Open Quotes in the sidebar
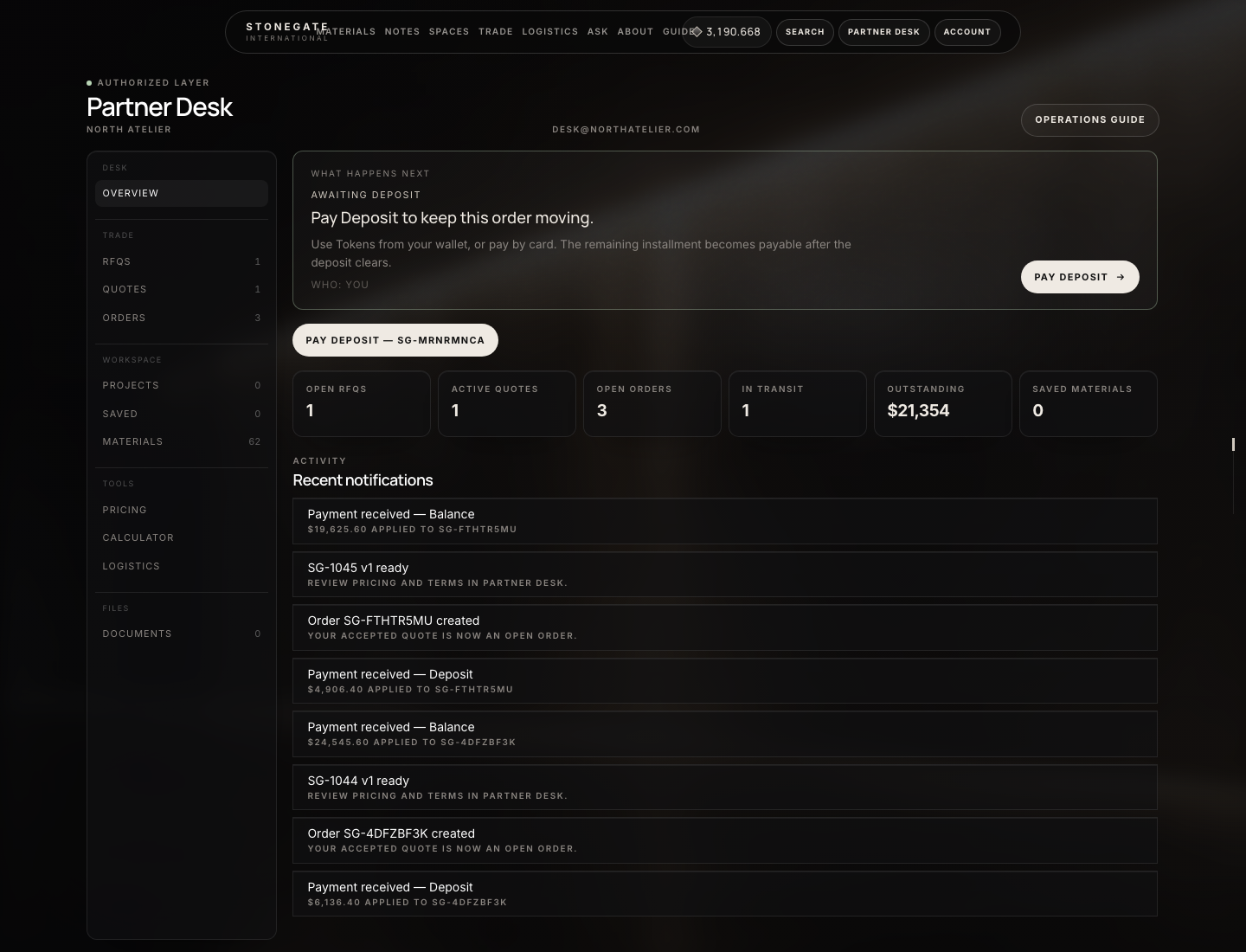 [x=182, y=289]
